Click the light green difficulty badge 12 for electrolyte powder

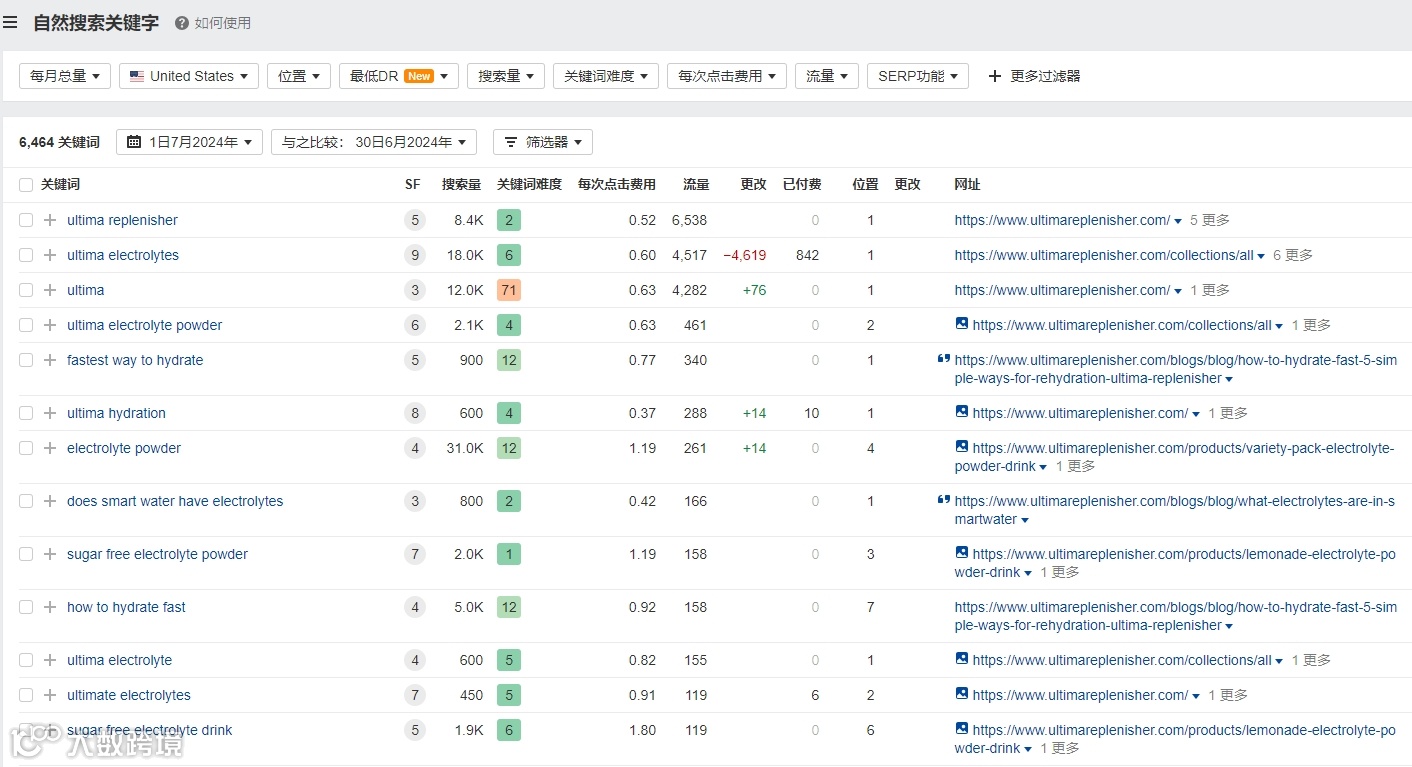point(509,448)
